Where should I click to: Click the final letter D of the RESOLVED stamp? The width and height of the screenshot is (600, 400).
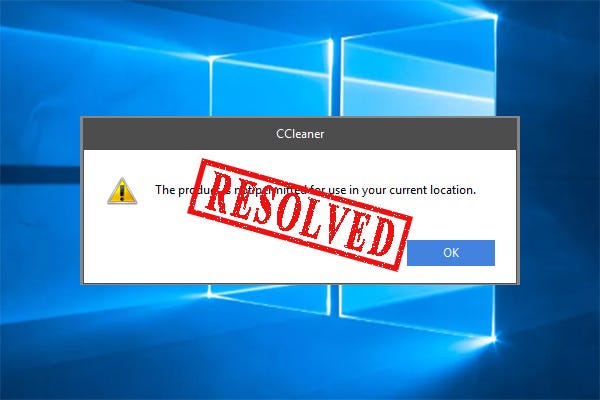(x=380, y=237)
